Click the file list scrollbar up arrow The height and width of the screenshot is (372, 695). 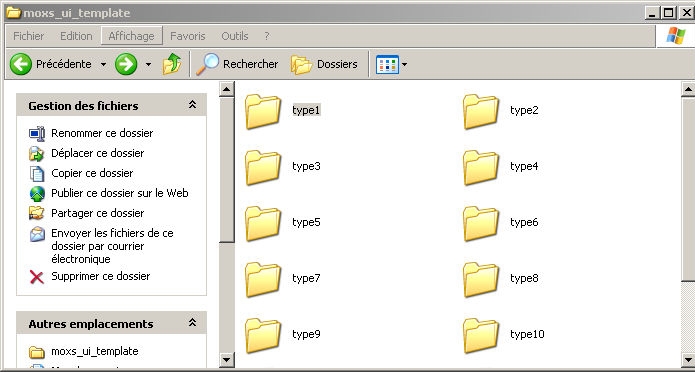pyautogui.click(x=688, y=90)
